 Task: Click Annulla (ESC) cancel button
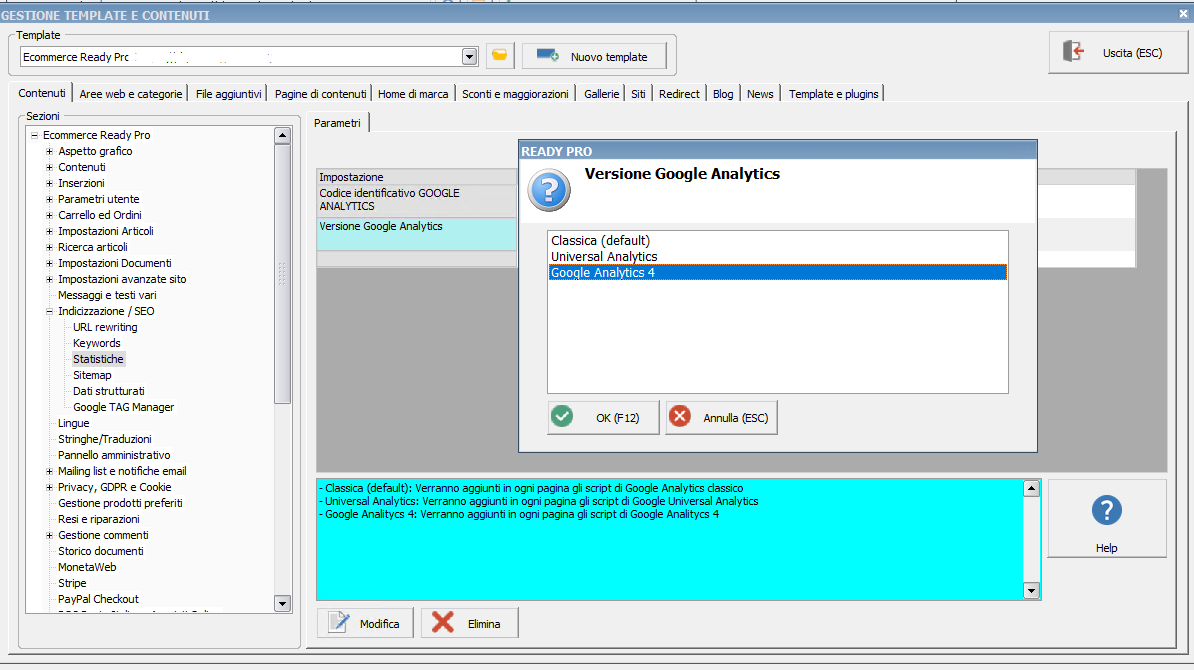click(721, 417)
